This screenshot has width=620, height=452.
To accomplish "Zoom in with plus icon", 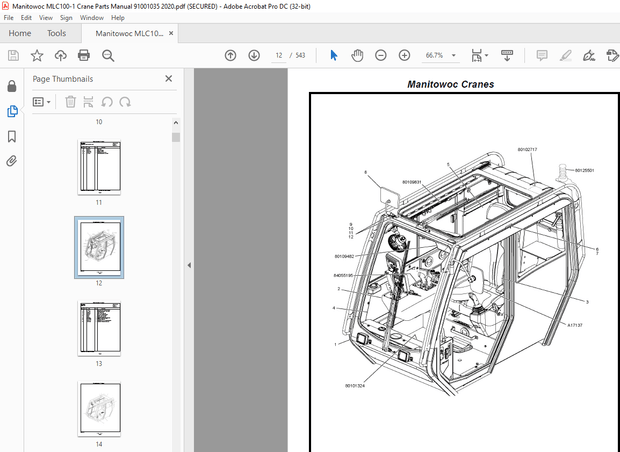I will click(x=404, y=55).
